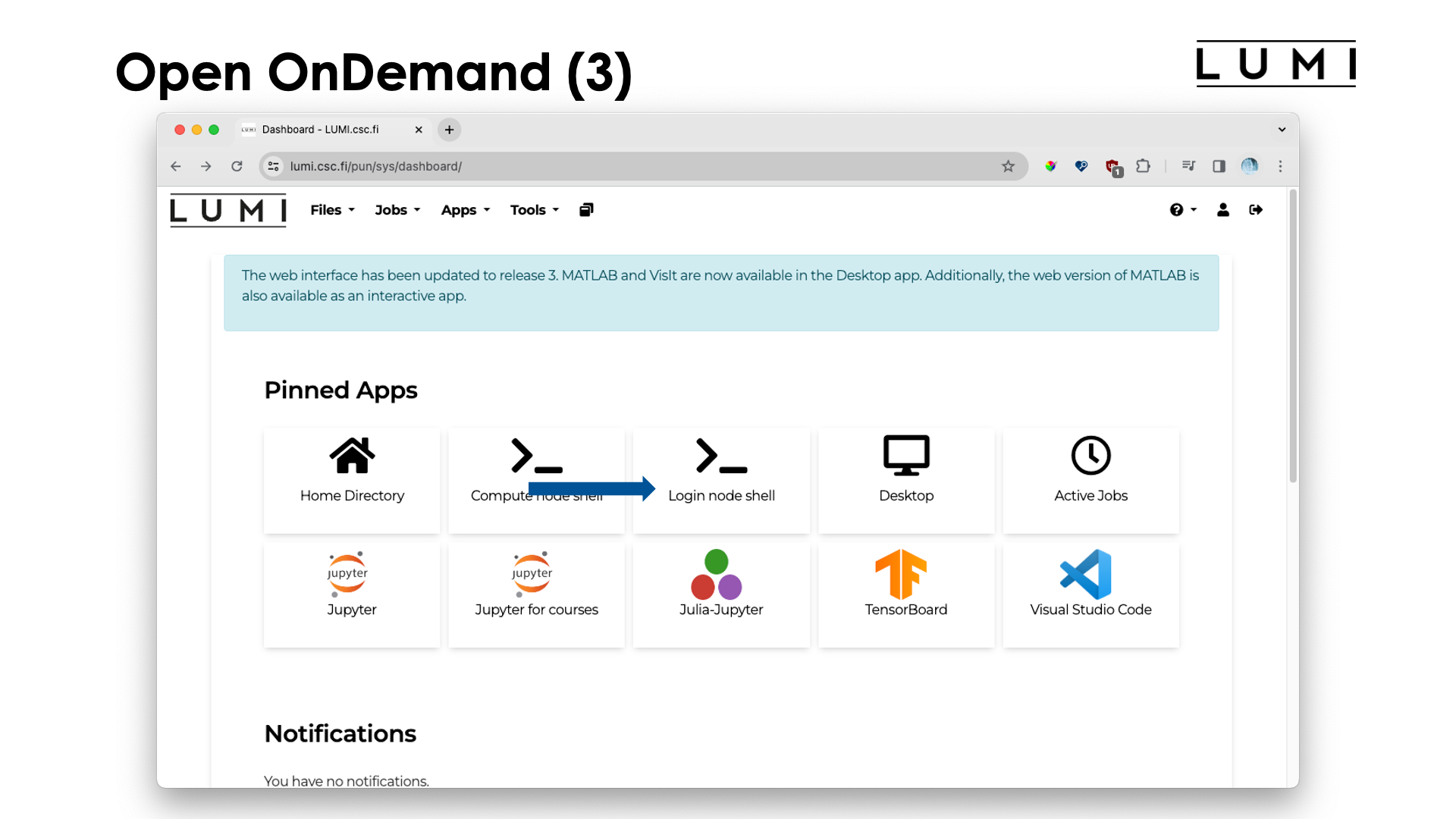Viewport: 1456px width, 819px height.
Task: Launch the Compute node shell app
Action: click(x=536, y=480)
